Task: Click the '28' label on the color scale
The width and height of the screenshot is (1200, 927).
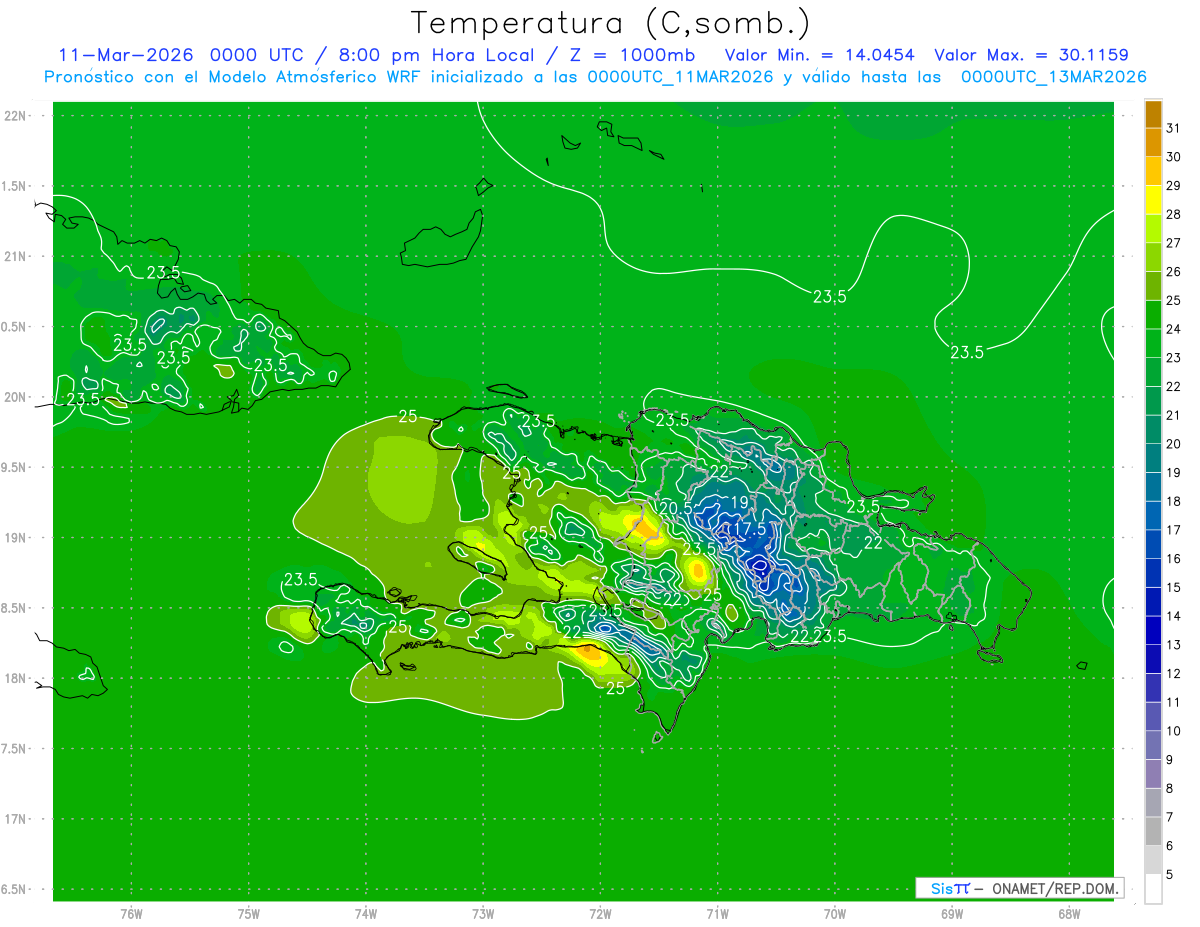Action: (1174, 214)
